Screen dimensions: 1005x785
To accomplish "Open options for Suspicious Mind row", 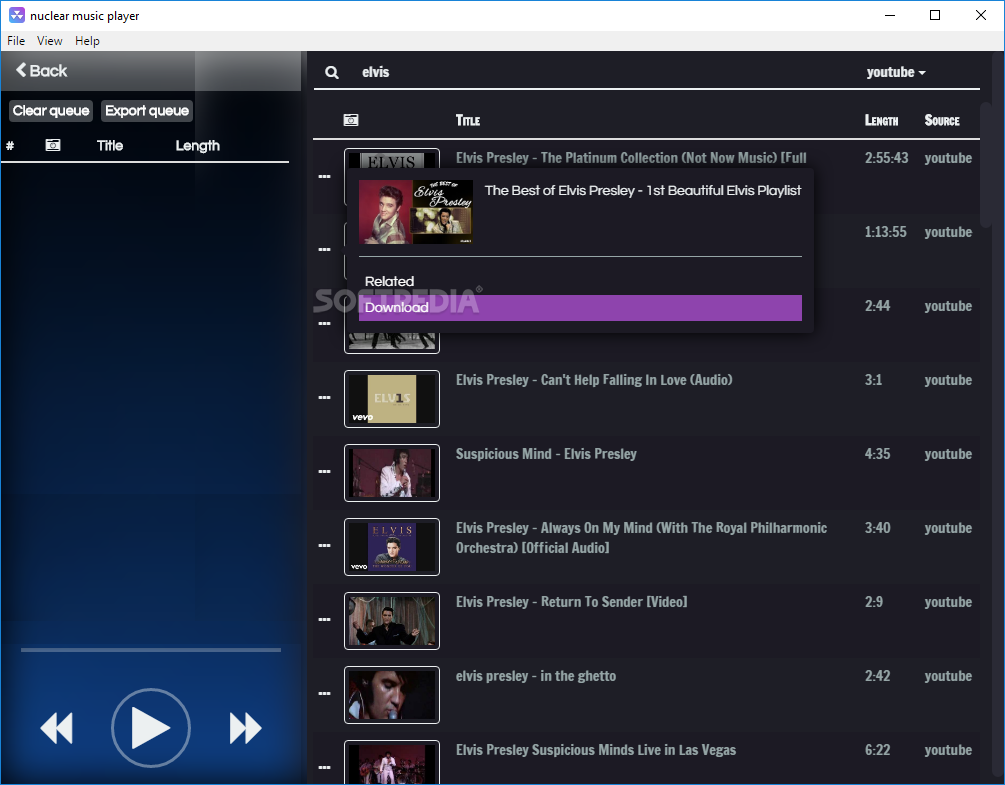I will point(324,472).
